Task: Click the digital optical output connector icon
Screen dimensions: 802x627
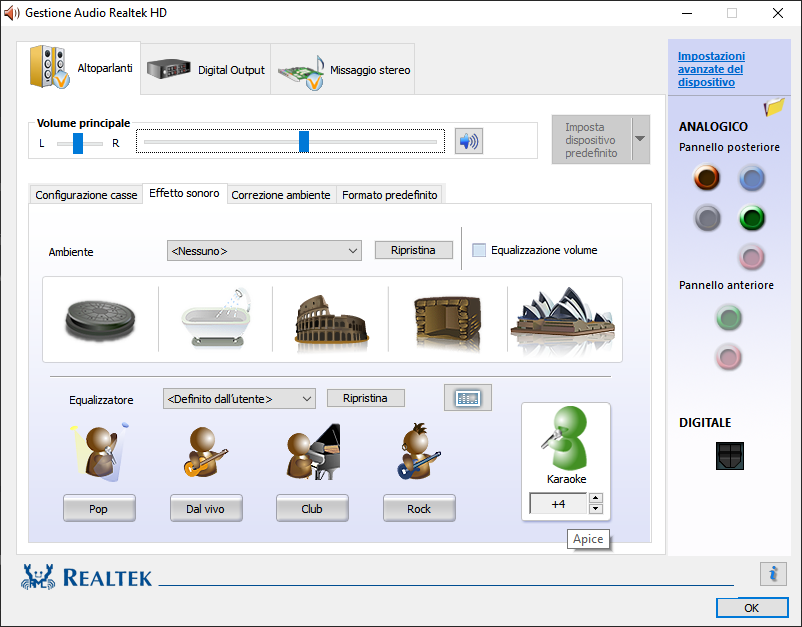Action: coord(730,456)
